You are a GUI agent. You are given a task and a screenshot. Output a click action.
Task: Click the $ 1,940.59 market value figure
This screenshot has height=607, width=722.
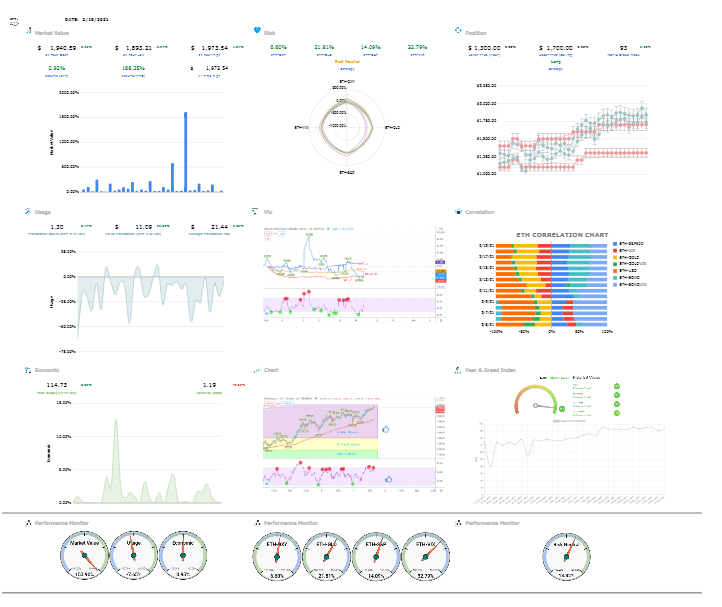[57, 48]
